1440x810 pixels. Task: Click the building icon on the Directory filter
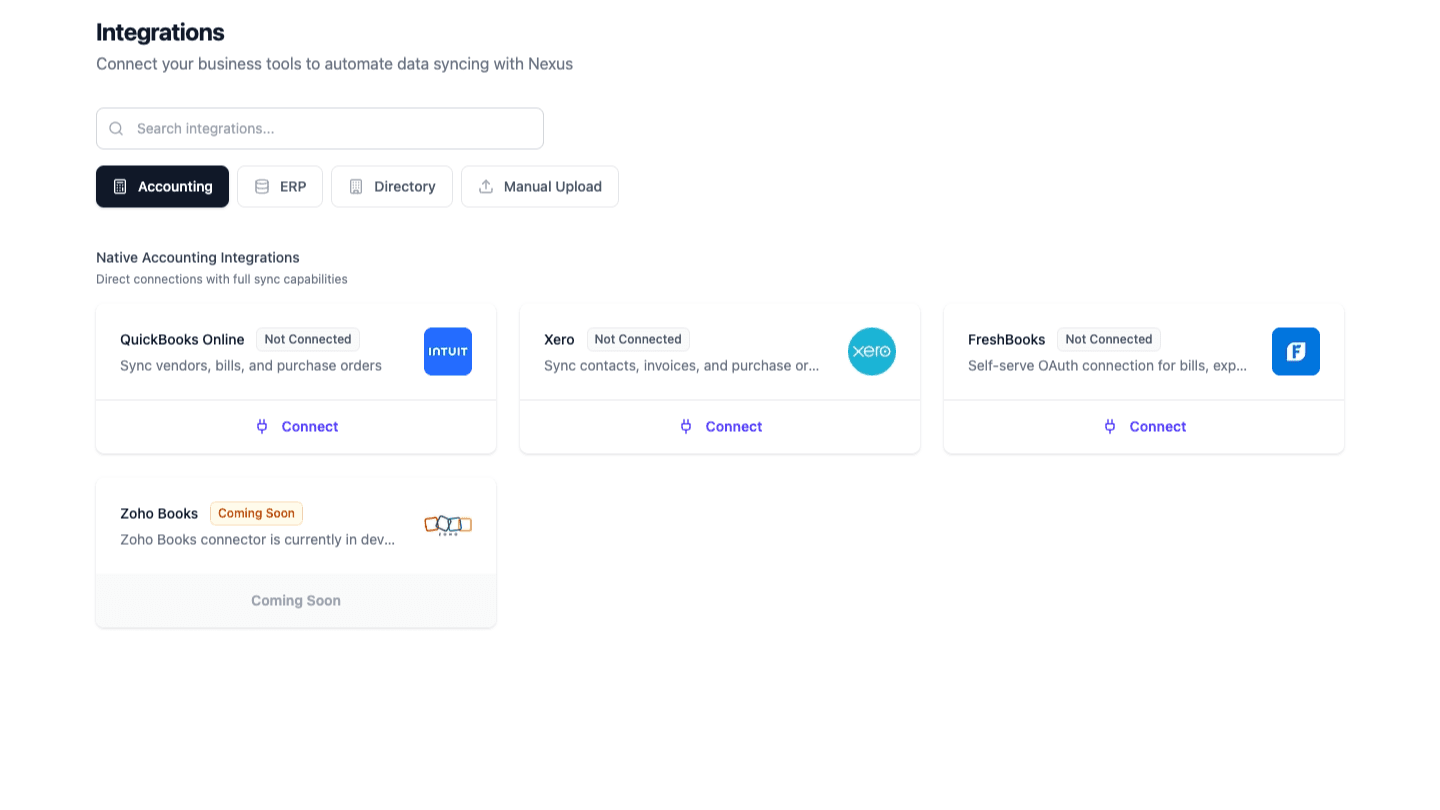(x=356, y=186)
